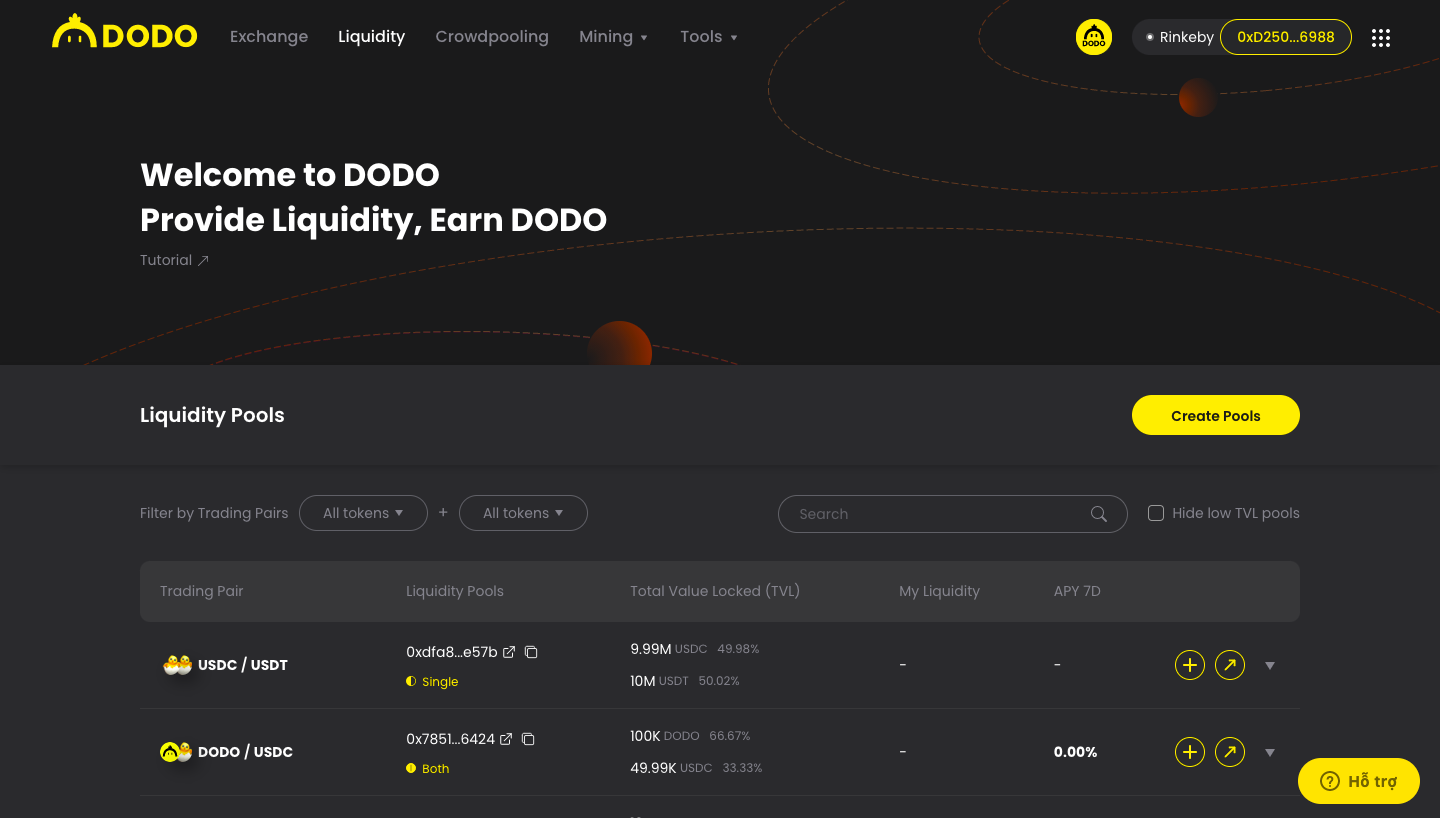1440x818 pixels.
Task: Focus the pool Search field
Action: (953, 514)
